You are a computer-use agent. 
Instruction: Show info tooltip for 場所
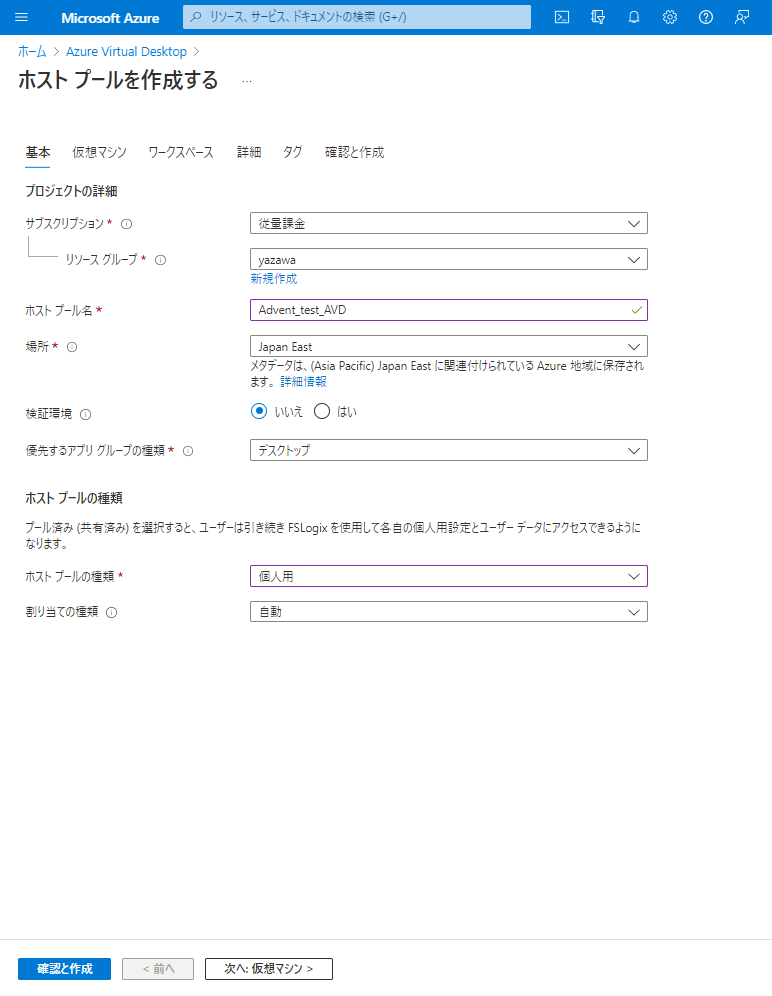pyautogui.click(x=72, y=347)
